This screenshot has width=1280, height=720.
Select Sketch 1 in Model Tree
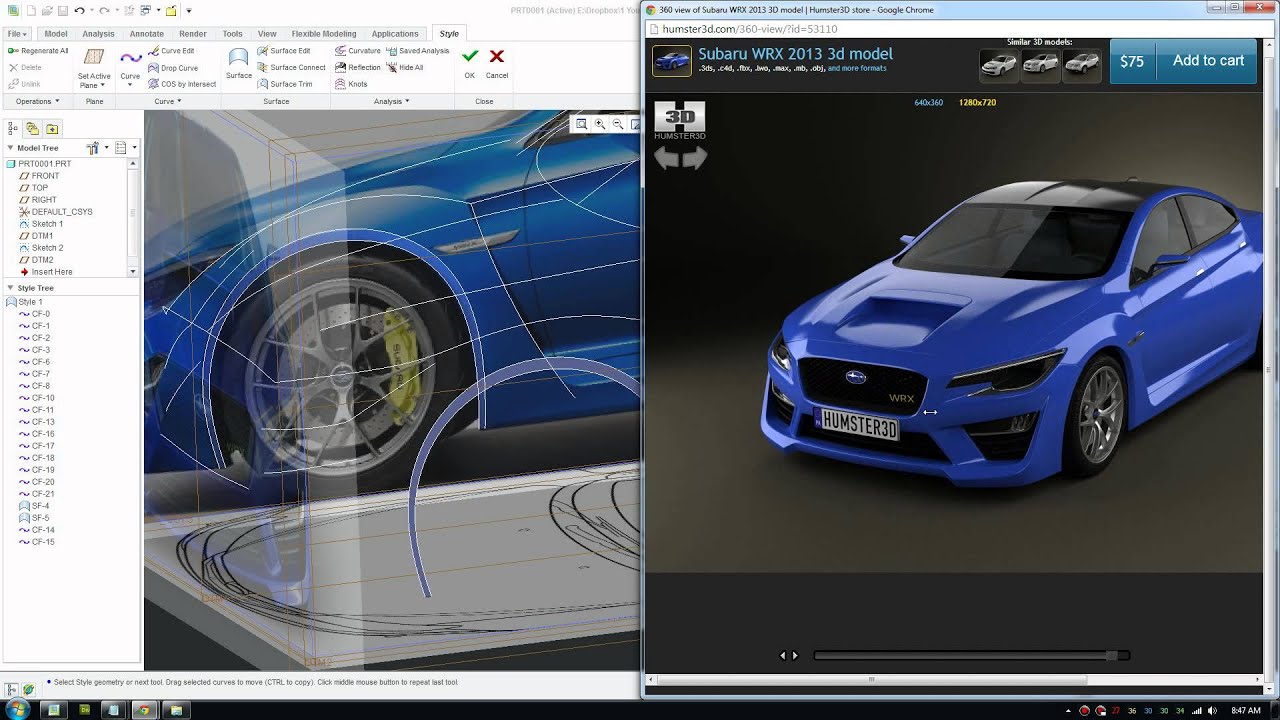[x=47, y=224]
